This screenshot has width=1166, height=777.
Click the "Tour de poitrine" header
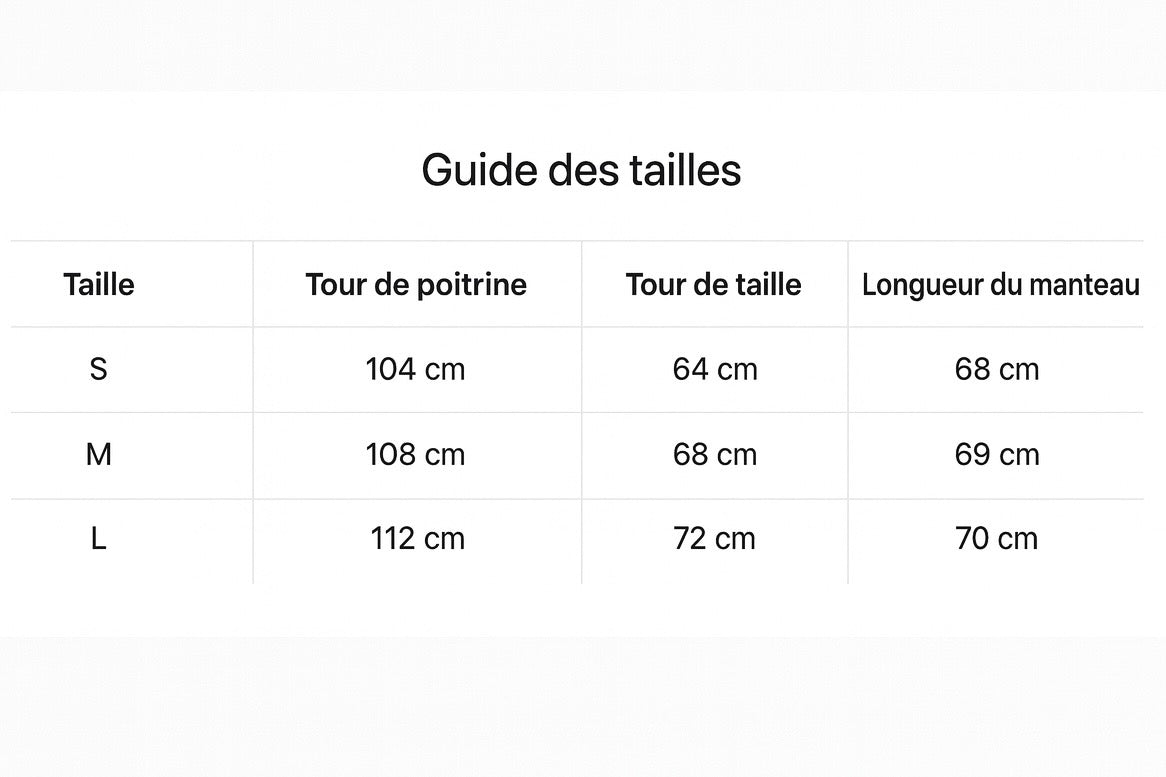click(416, 285)
